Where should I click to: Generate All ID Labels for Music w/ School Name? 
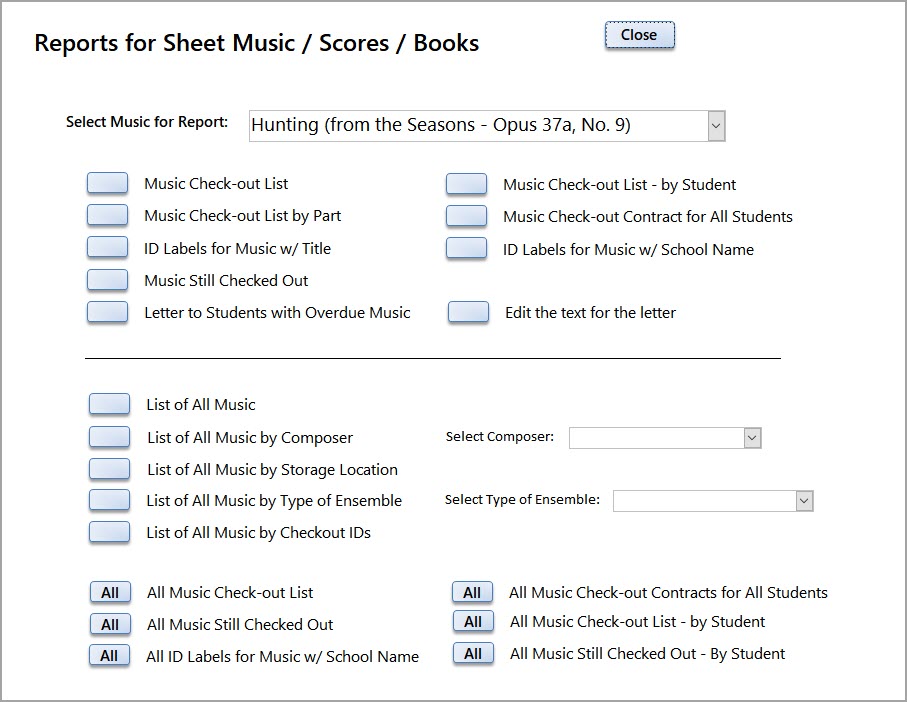[x=109, y=655]
